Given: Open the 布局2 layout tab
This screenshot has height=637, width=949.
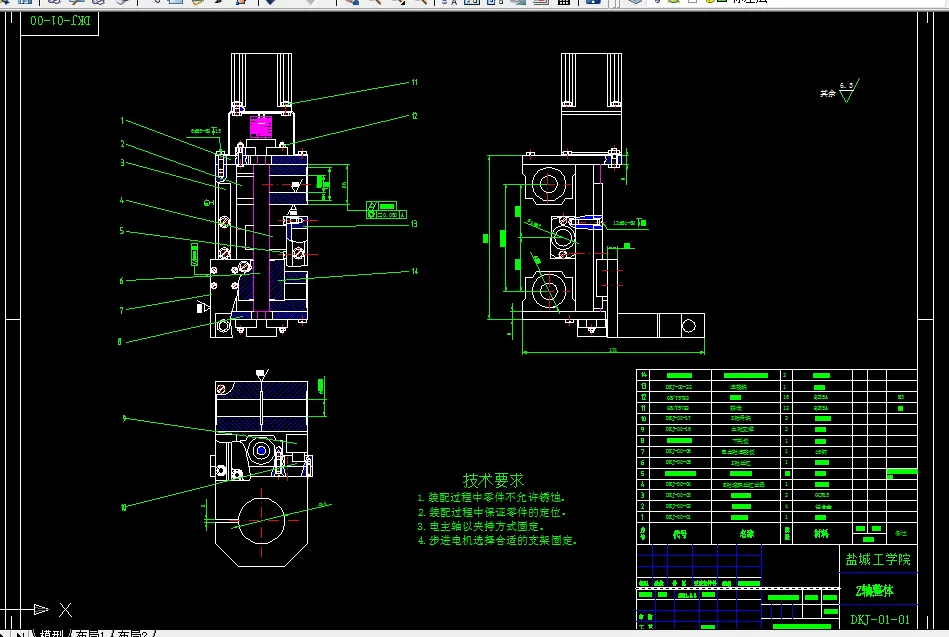Looking at the screenshot, I should [x=132, y=633].
